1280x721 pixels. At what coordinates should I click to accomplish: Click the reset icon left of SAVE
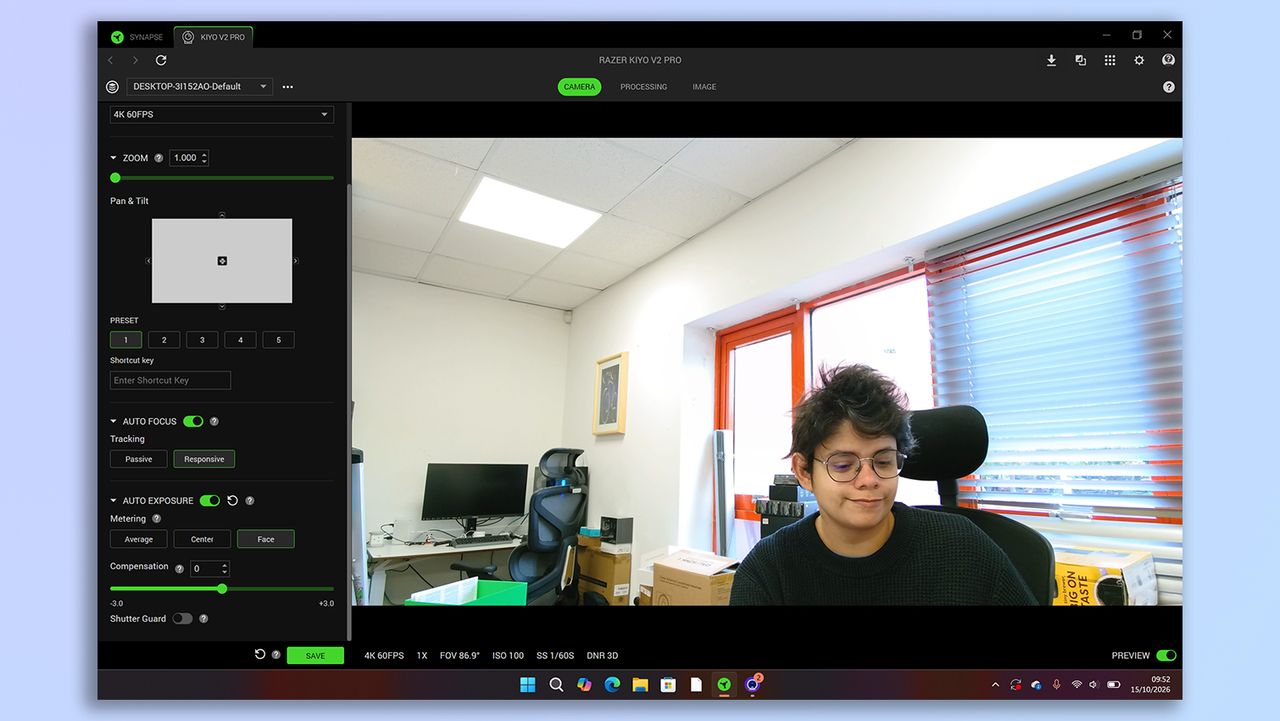pos(260,654)
